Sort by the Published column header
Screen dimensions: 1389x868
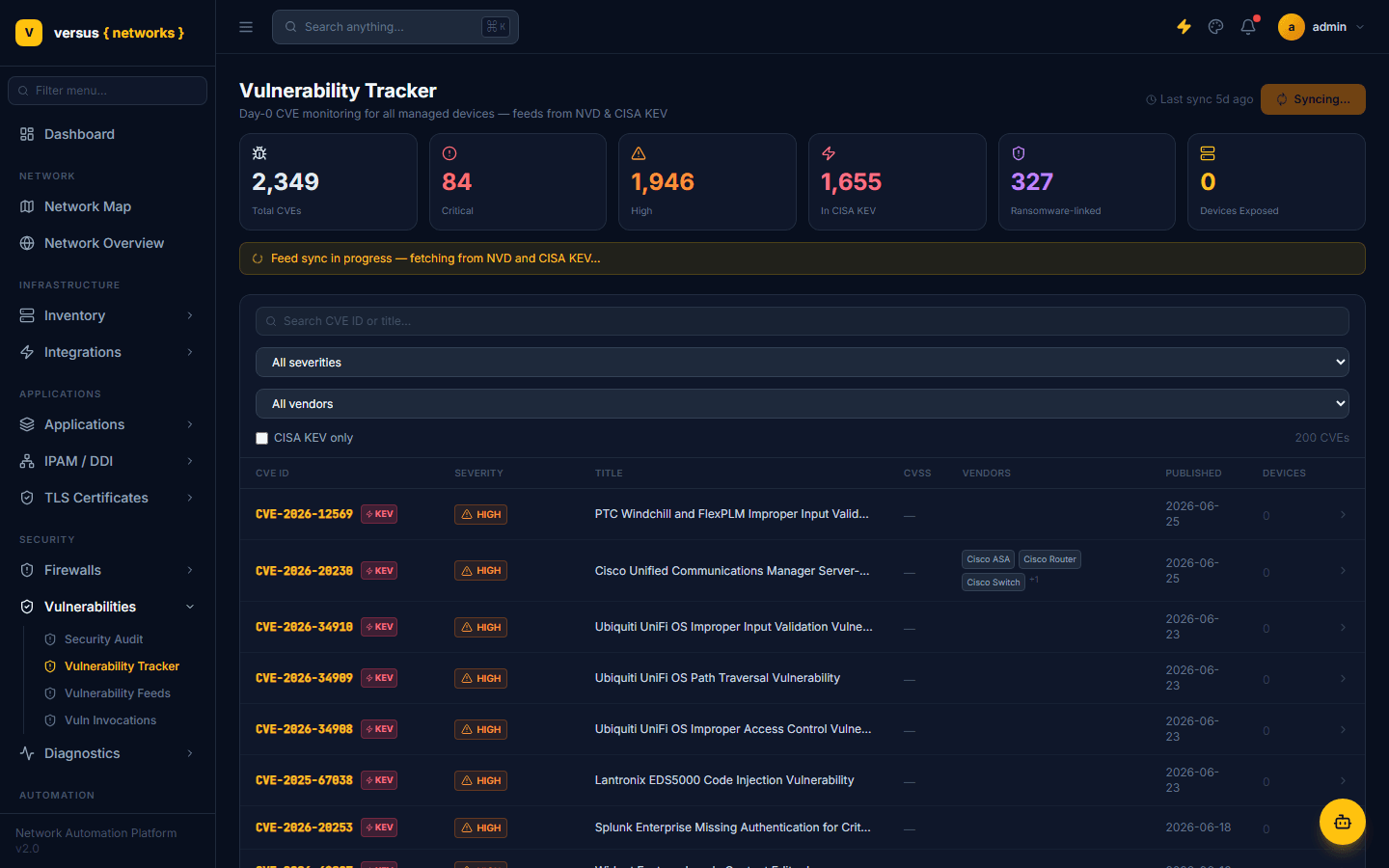click(x=1193, y=474)
